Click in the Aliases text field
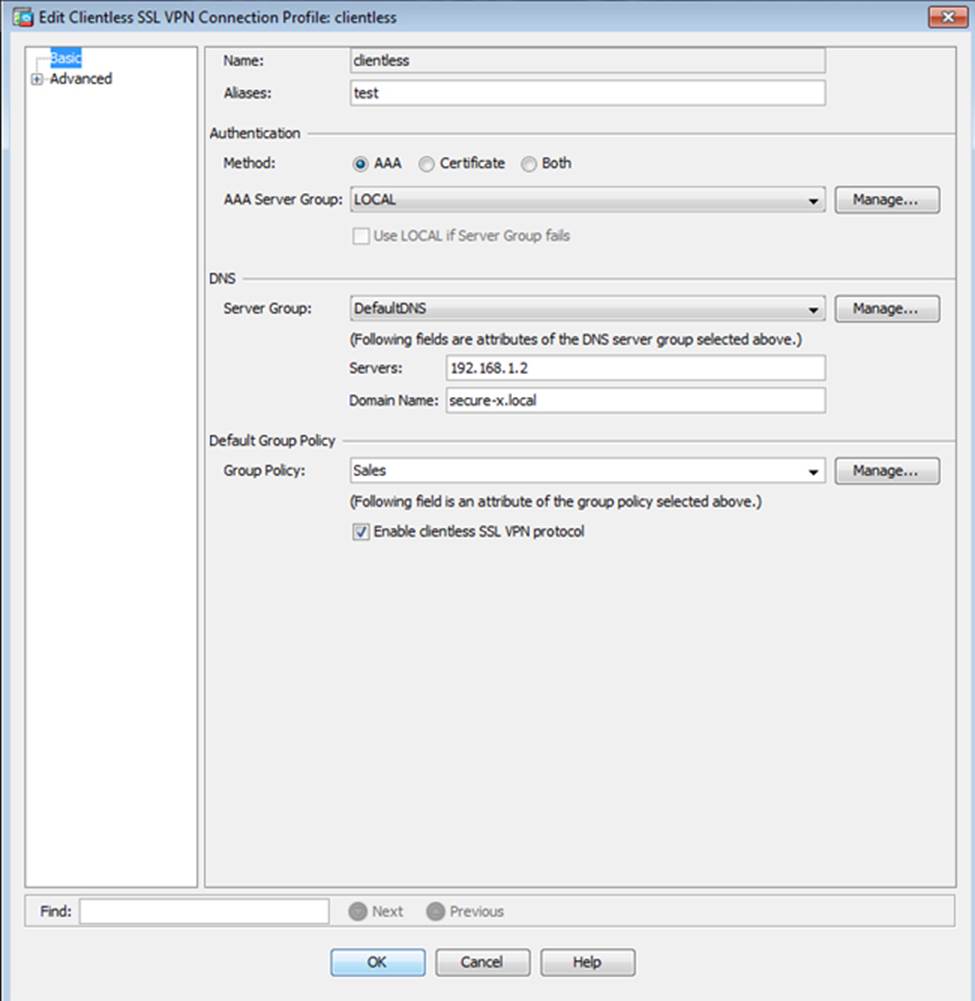The width and height of the screenshot is (975, 1001). pyautogui.click(x=587, y=93)
